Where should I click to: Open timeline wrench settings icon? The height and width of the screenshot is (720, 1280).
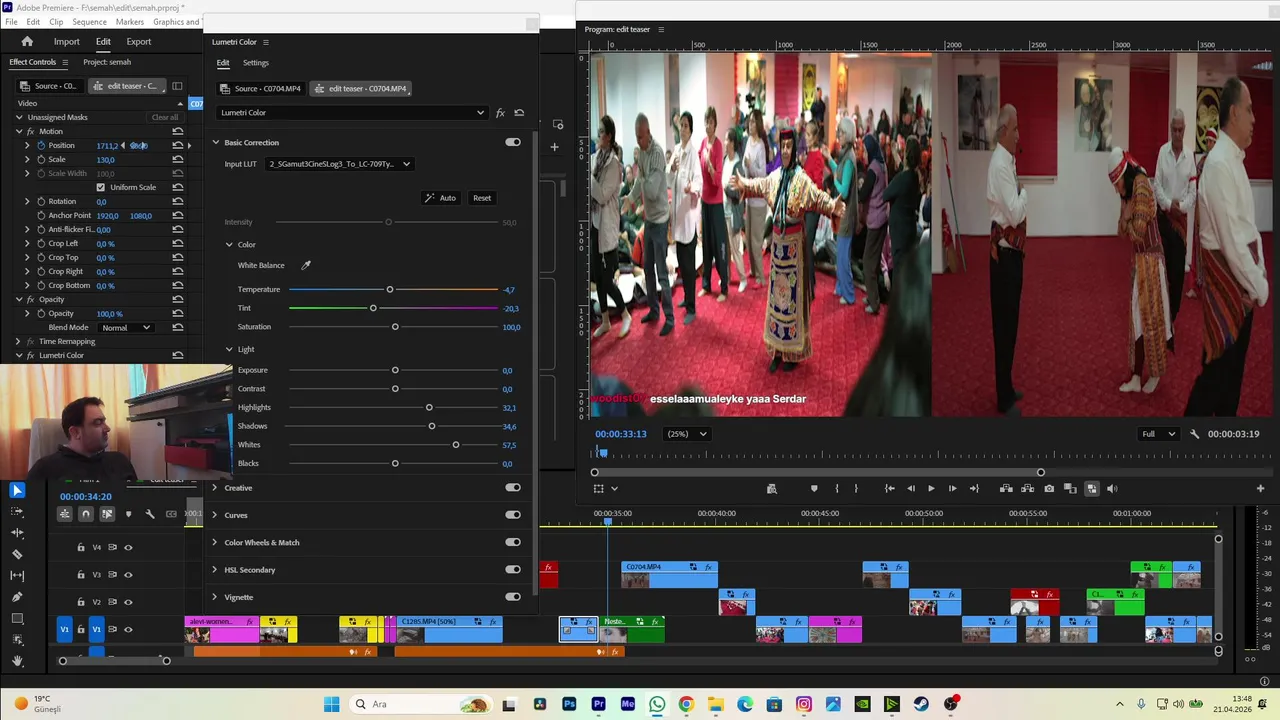pyautogui.click(x=150, y=514)
